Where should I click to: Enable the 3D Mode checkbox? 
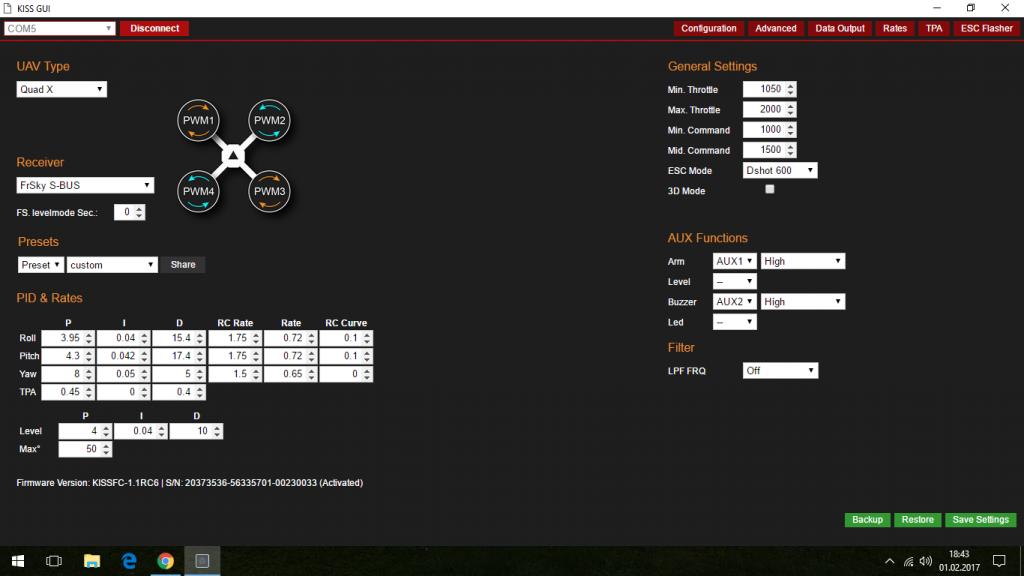(x=769, y=189)
